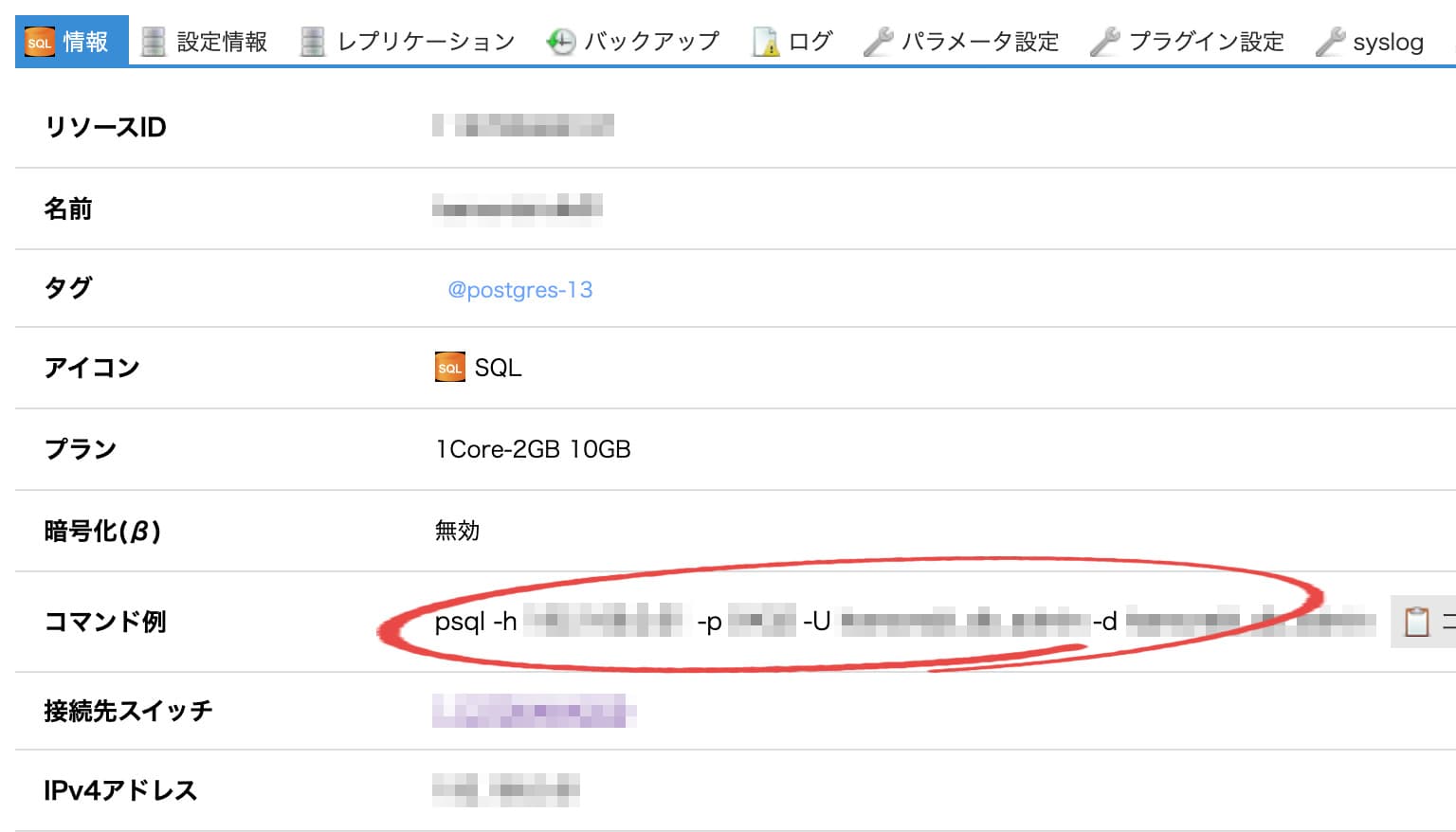Open the プラグイン設定 tab

tap(1187, 42)
